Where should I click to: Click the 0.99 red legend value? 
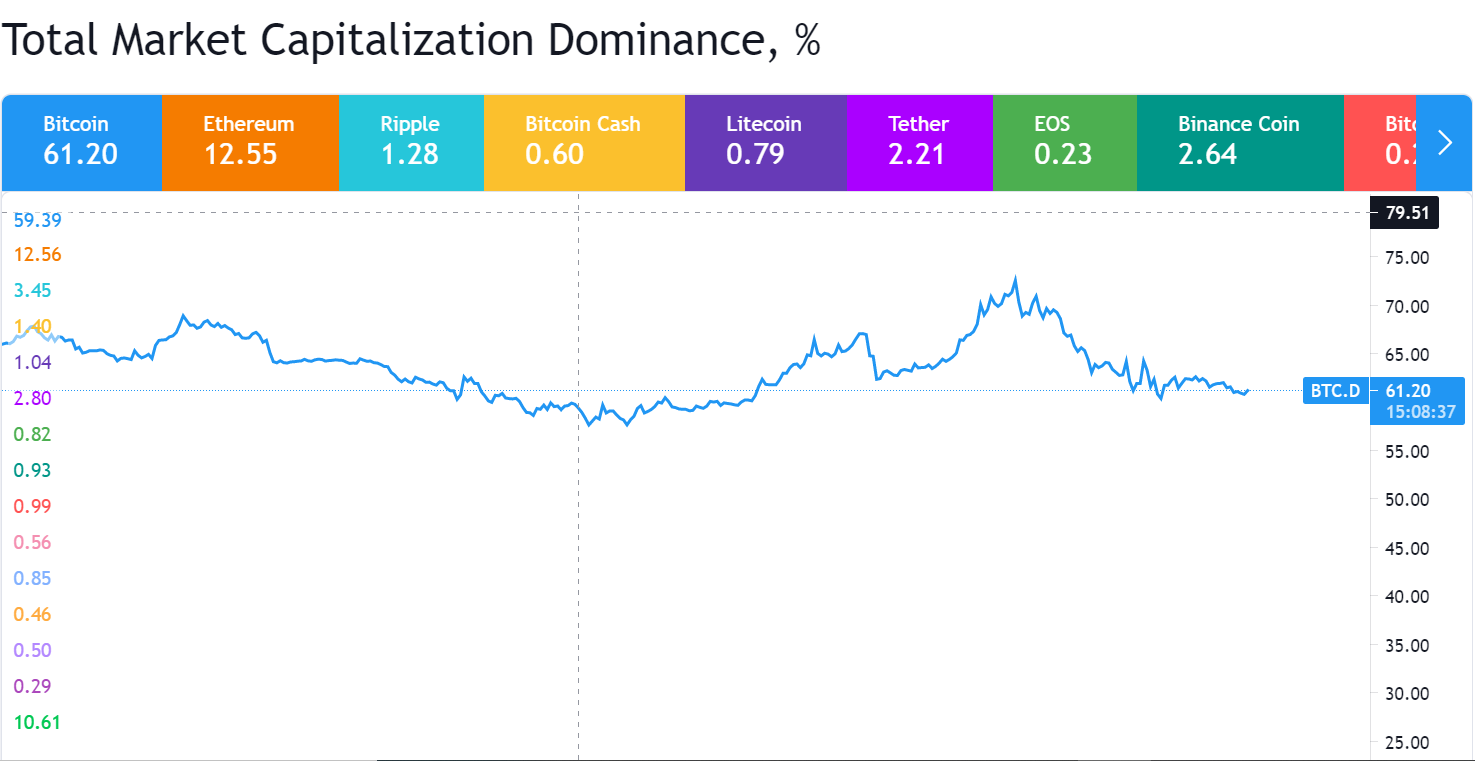coord(33,506)
